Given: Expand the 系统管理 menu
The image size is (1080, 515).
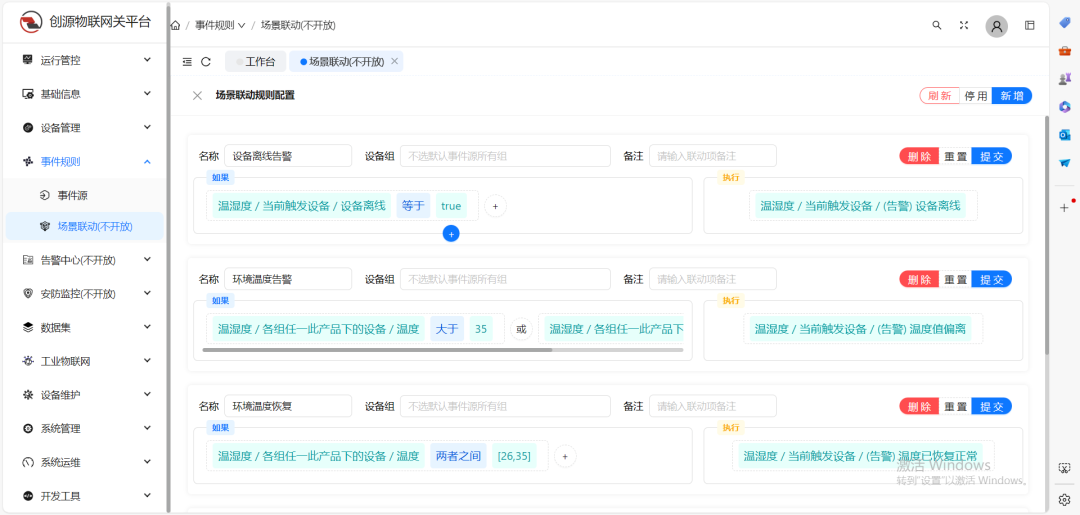Looking at the screenshot, I should pos(85,428).
